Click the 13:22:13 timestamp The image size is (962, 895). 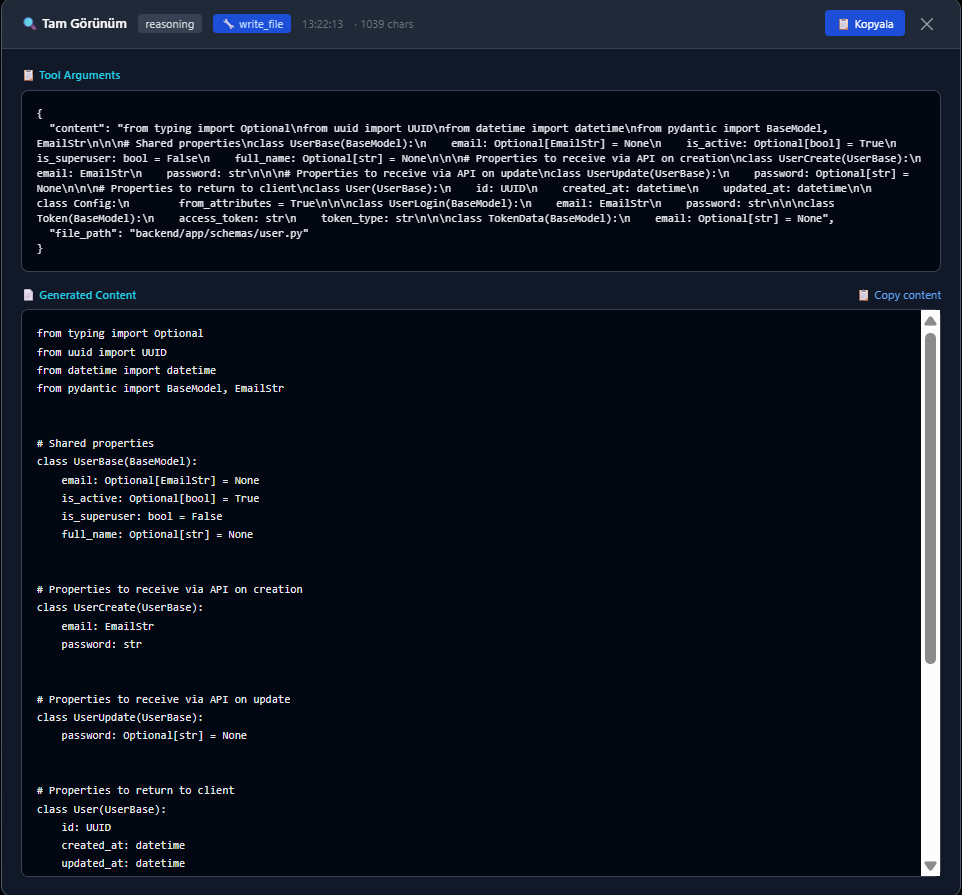tap(322, 24)
